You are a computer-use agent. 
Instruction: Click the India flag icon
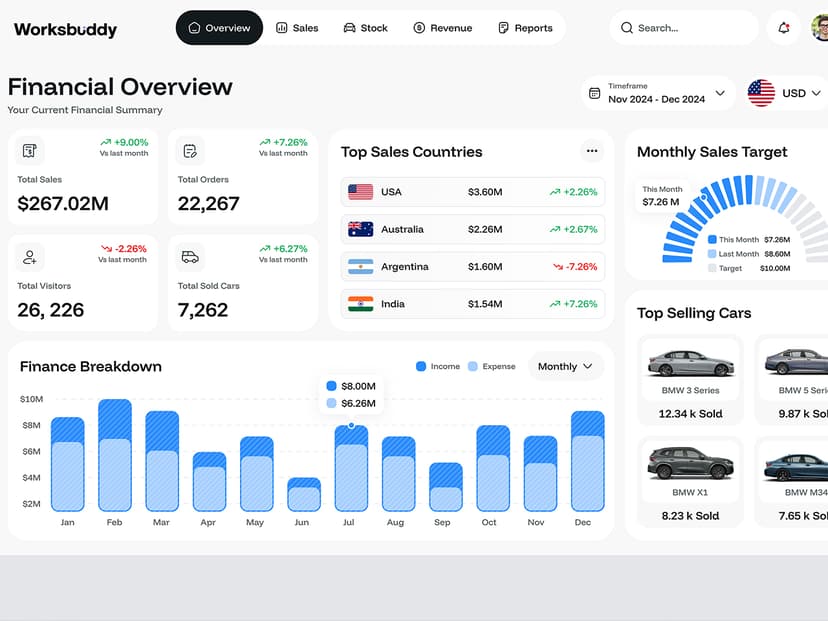[x=361, y=304]
